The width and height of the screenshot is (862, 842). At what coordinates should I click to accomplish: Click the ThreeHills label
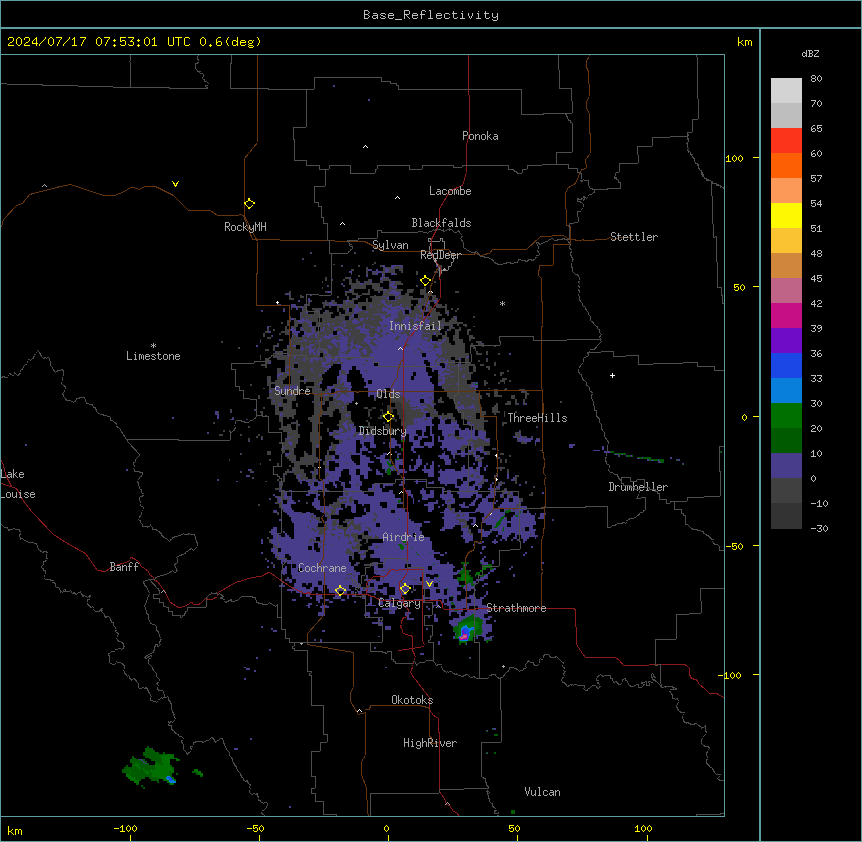tap(537, 418)
